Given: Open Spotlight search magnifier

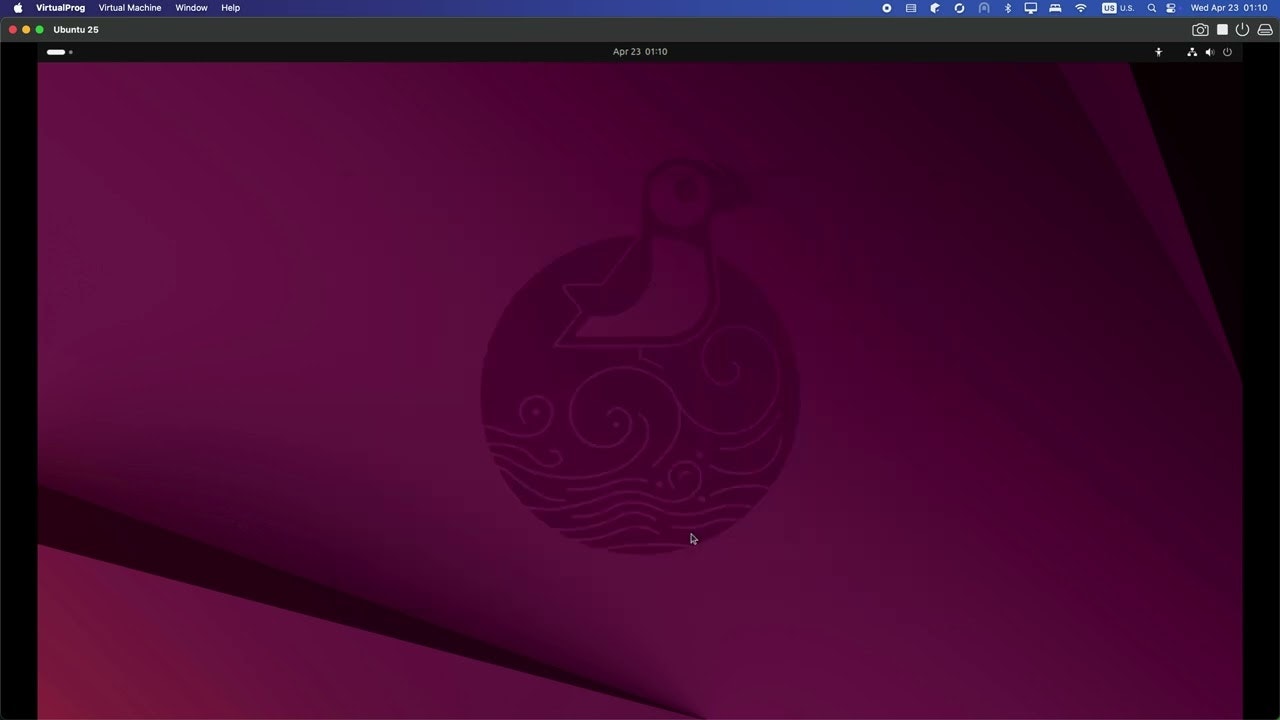Looking at the screenshot, I should [x=1152, y=8].
